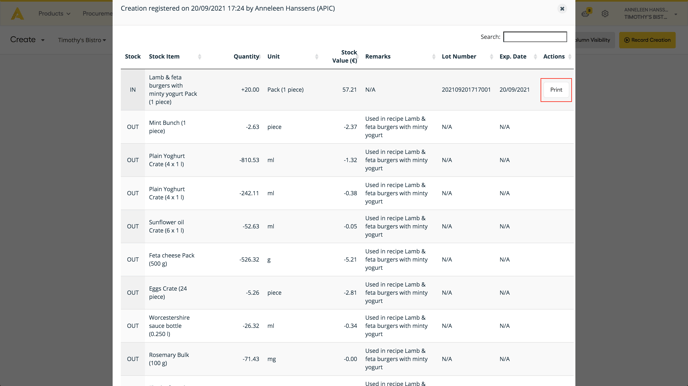688x386 pixels.
Task: Open the Anneleen Hanssens user account dropdown
Action: tap(650, 14)
